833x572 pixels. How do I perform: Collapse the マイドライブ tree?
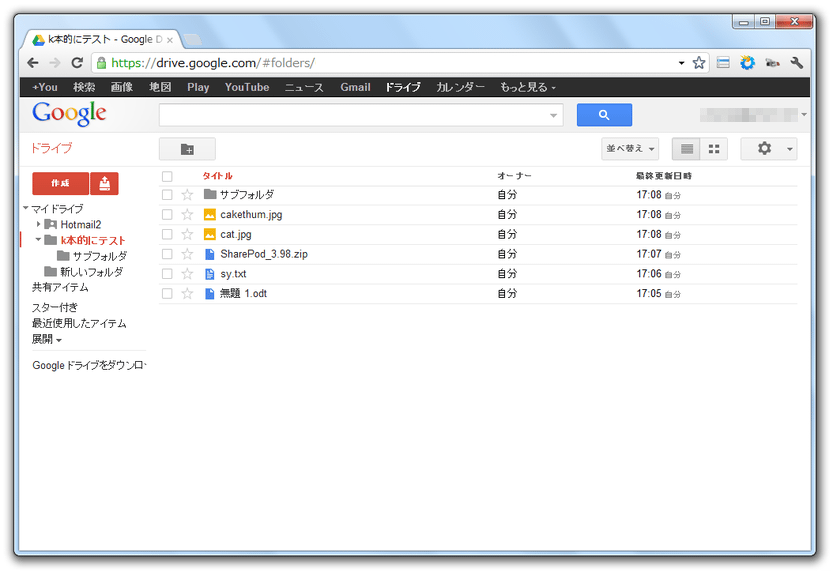tap(26, 208)
